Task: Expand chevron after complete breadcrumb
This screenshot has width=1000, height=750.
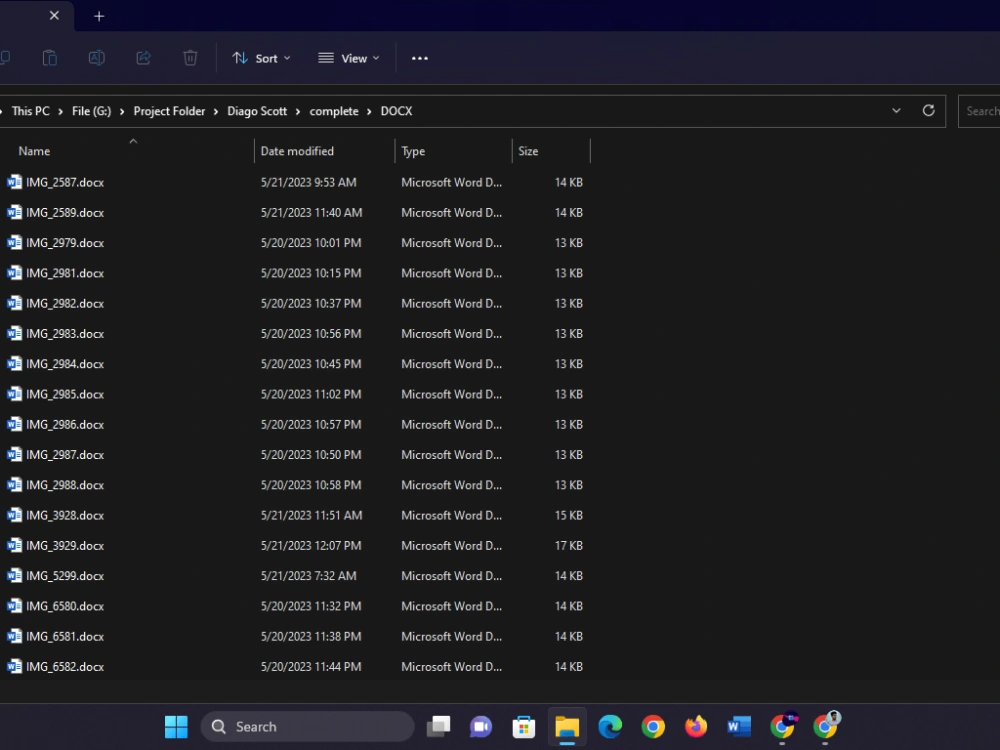Action: tap(369, 111)
